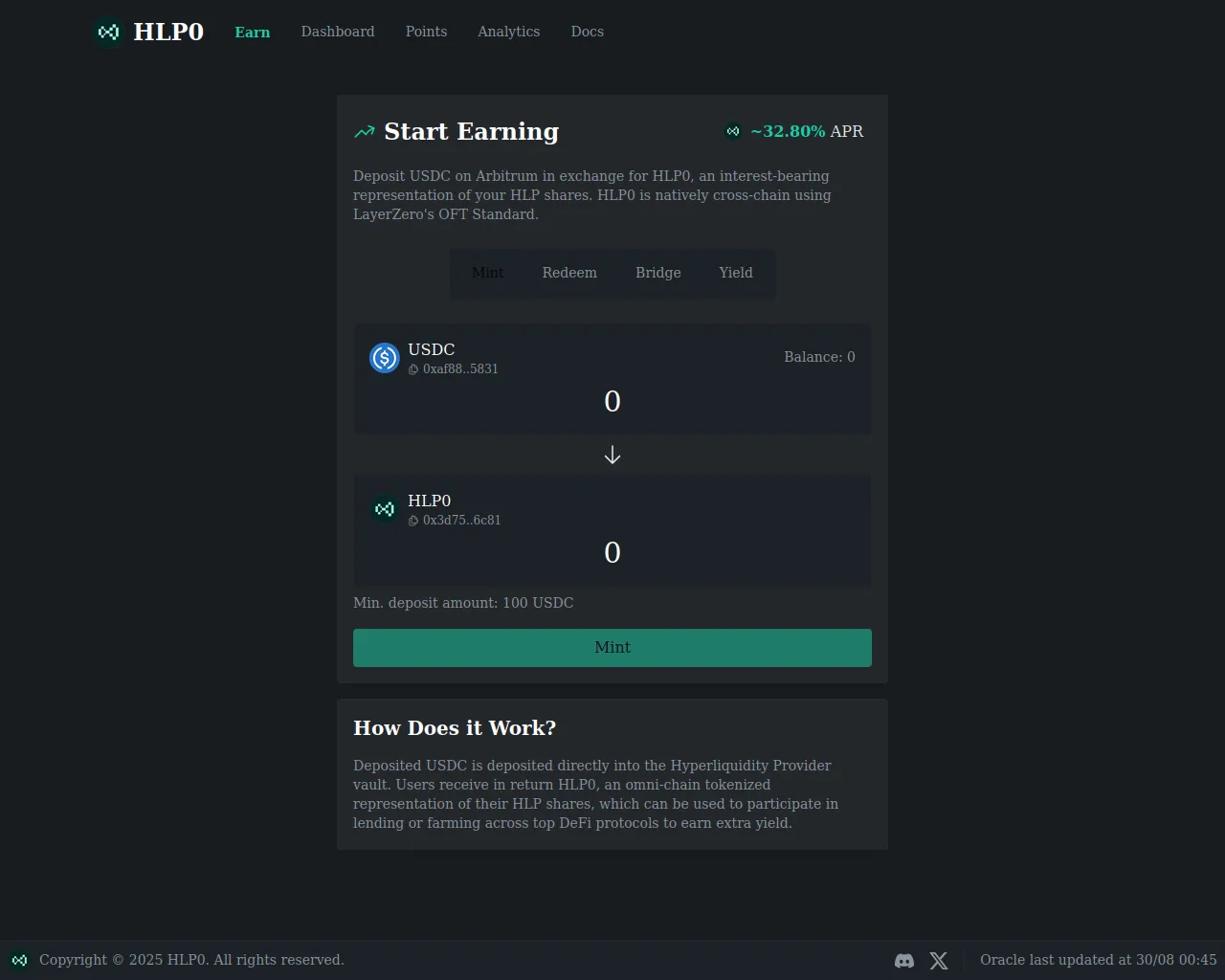Go to Earn in top navigation
The image size is (1225, 980).
(253, 32)
